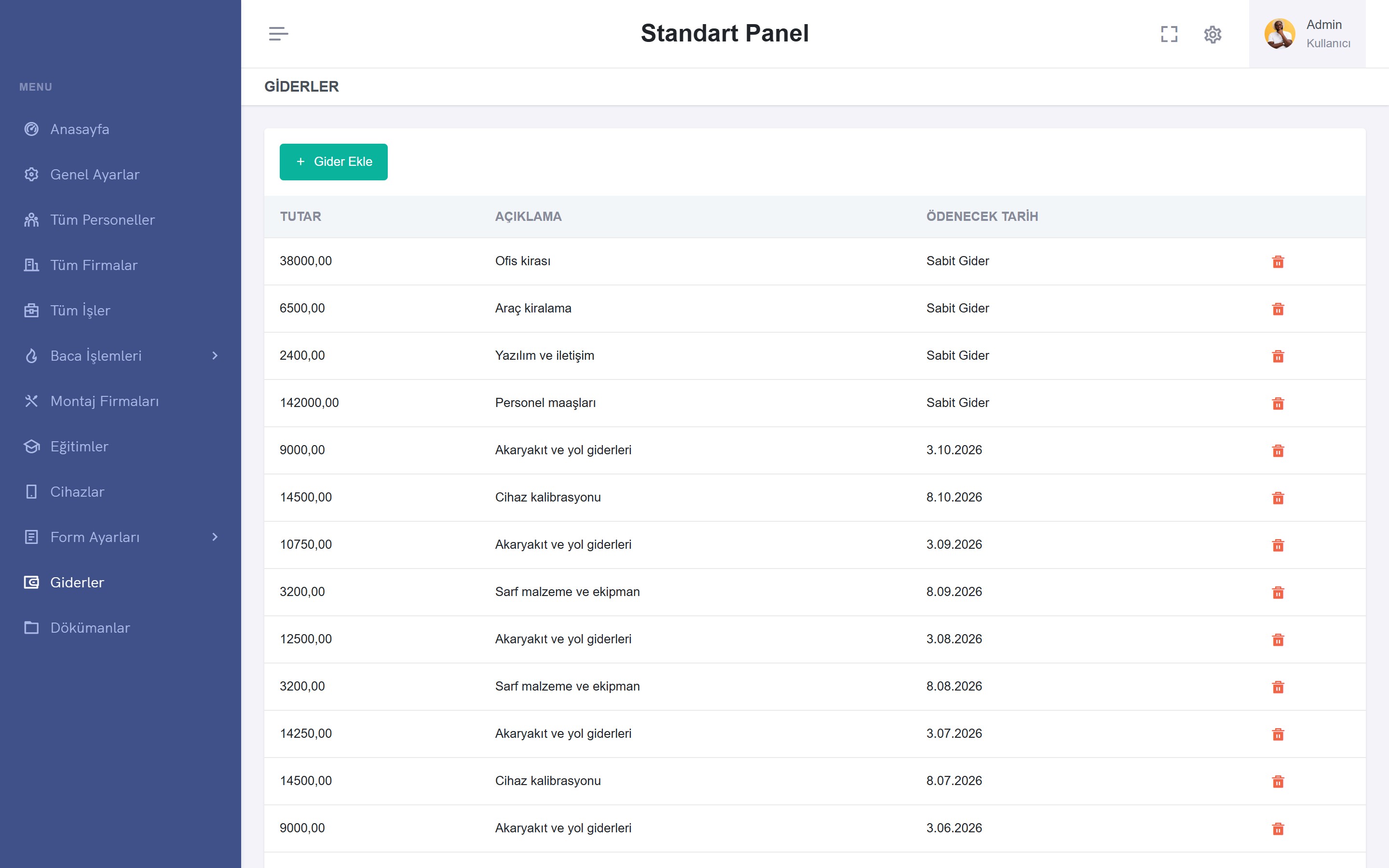Select the 142000,00 amount cell

309,403
